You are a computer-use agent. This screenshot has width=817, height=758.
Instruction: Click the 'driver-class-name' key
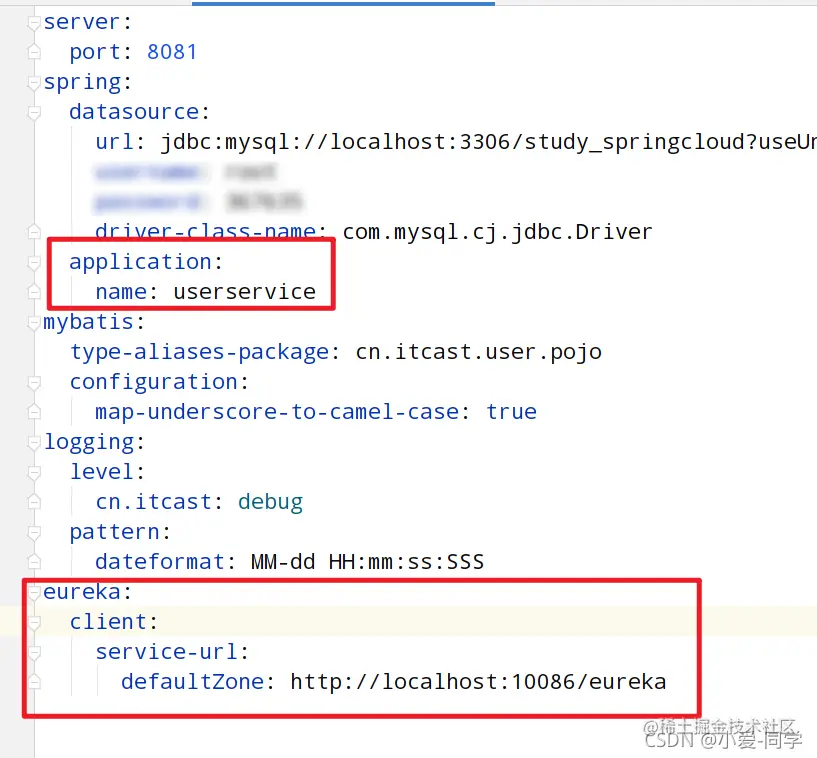pos(205,231)
